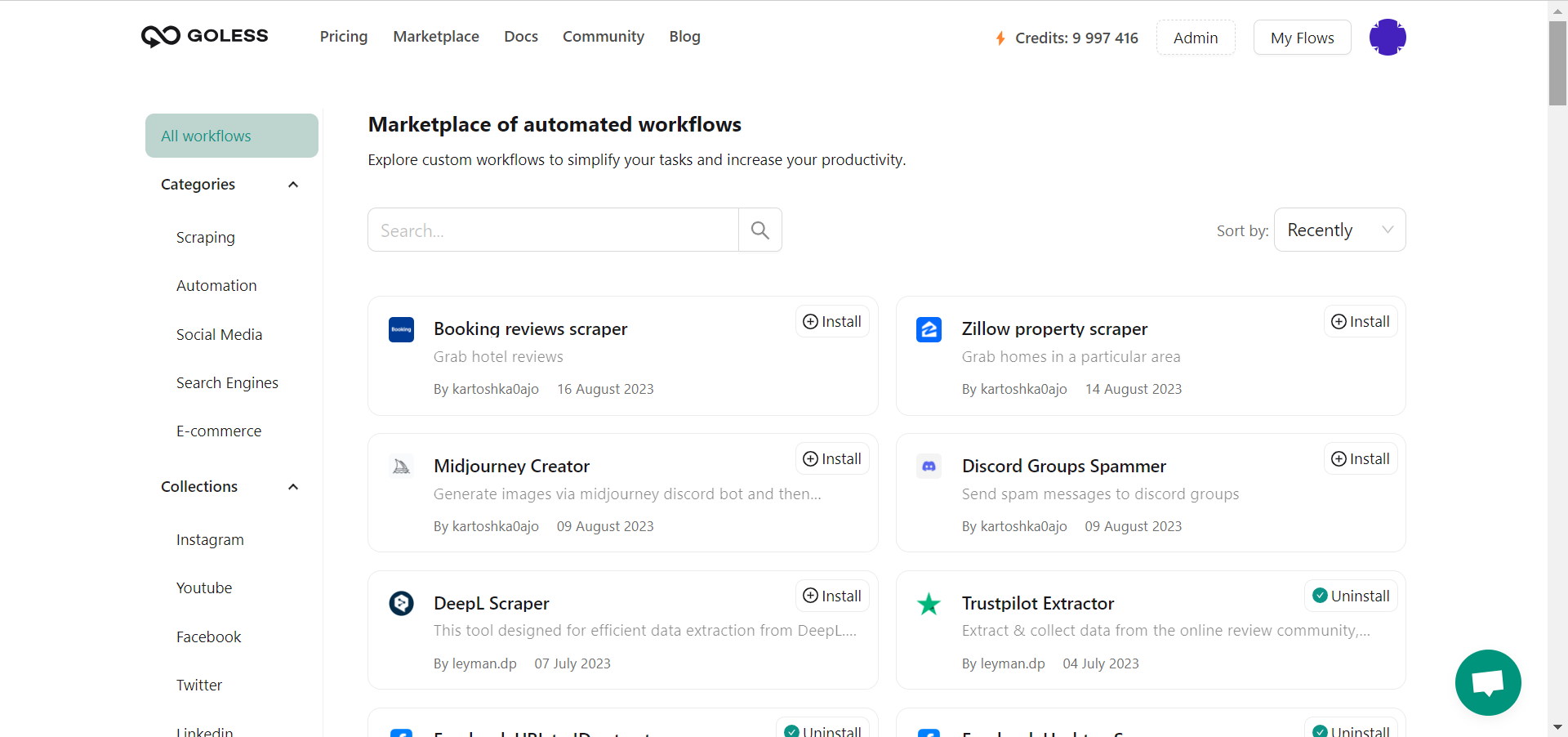1568x737 pixels.
Task: Open the Booking reviews scraper title
Action: tap(530, 328)
